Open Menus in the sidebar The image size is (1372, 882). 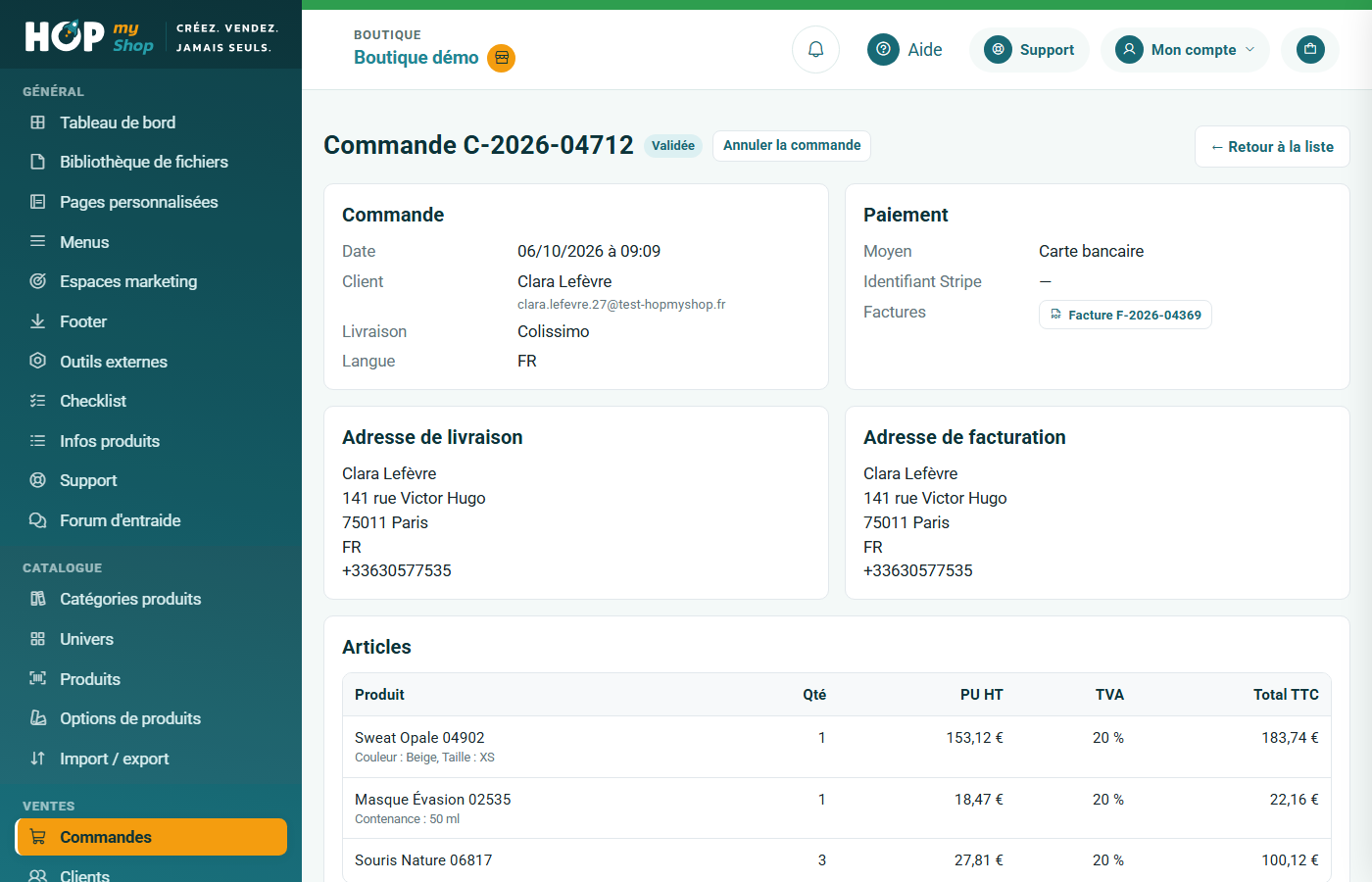(151, 242)
